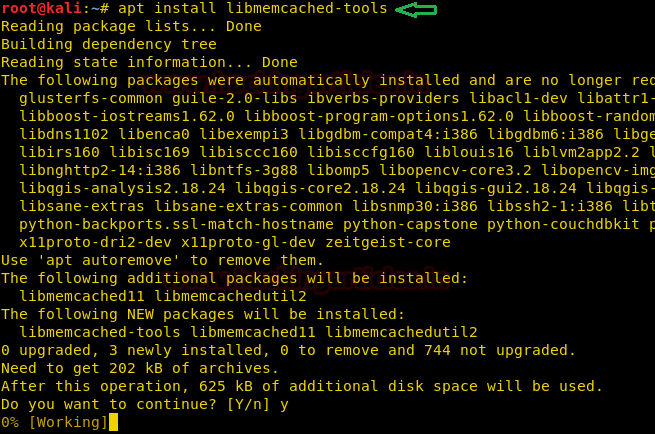Click the yellow terminal cursor block

pos(113,422)
